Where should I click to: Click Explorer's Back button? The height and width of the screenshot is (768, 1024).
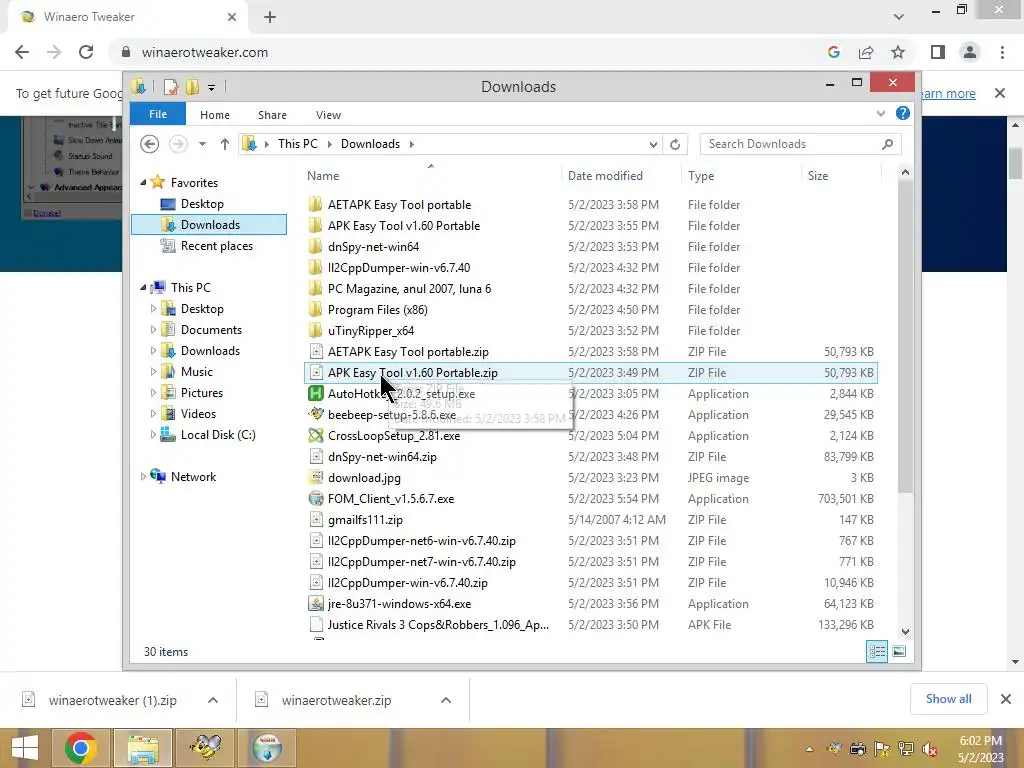[x=150, y=144]
